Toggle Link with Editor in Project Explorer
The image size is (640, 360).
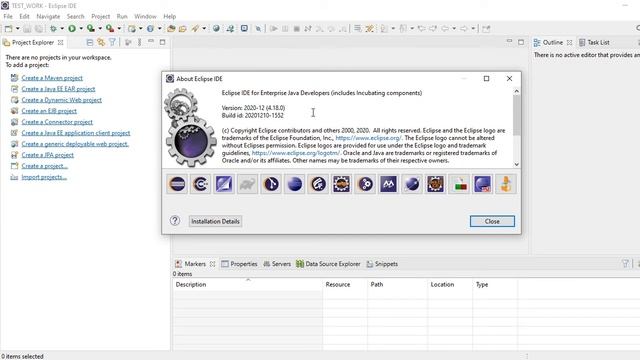(101, 42)
